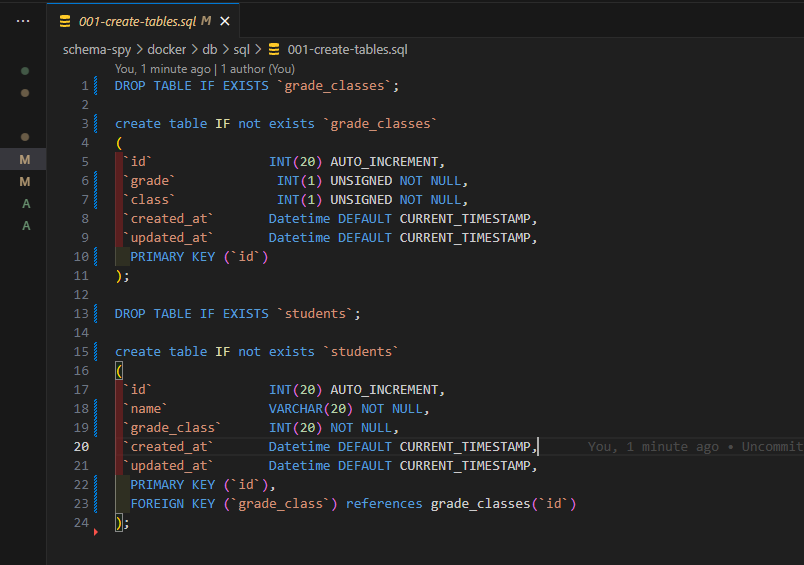Click '`grade`' column name on line 6
The width and height of the screenshot is (804, 565).
149,180
